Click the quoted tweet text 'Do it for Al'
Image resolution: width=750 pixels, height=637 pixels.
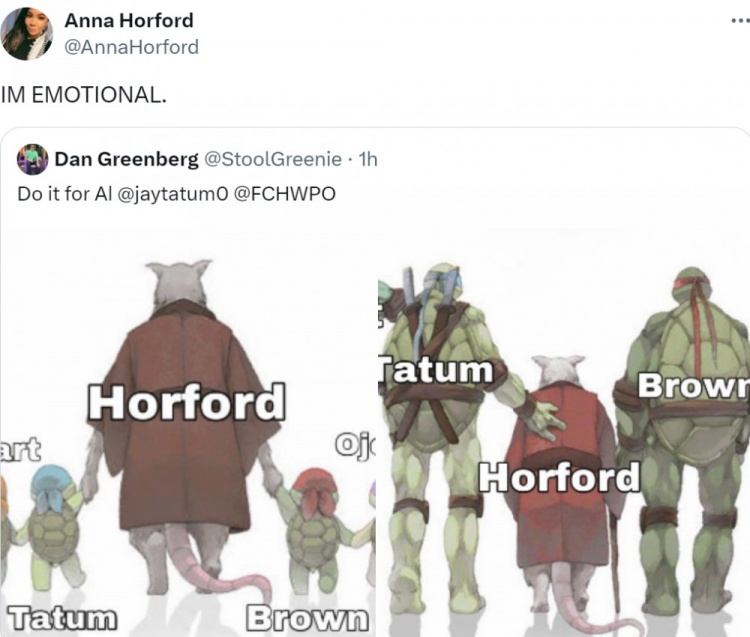pos(65,194)
